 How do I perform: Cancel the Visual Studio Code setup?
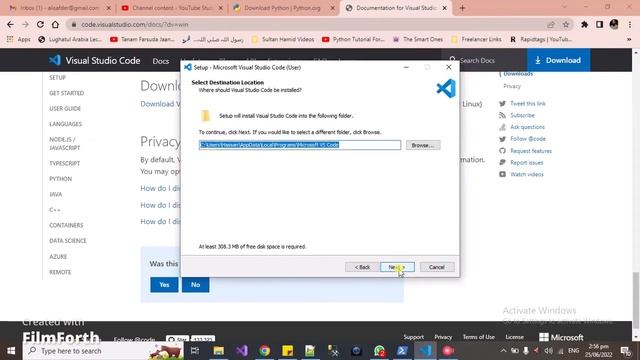pyautogui.click(x=437, y=267)
